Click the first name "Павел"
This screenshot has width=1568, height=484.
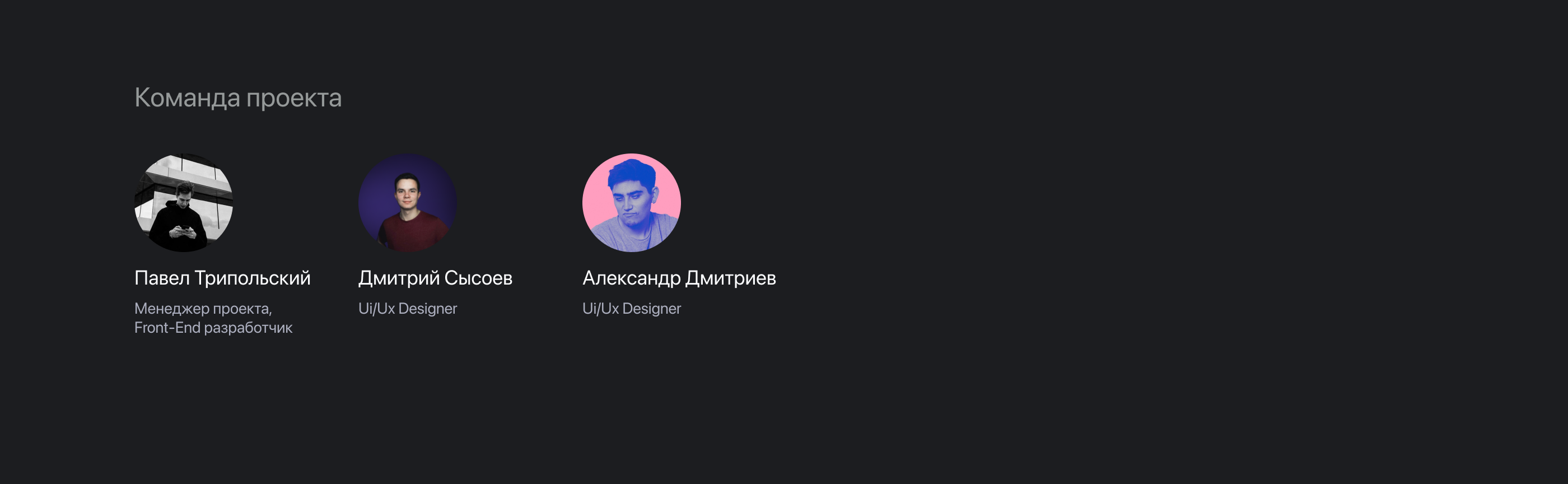[x=162, y=278]
